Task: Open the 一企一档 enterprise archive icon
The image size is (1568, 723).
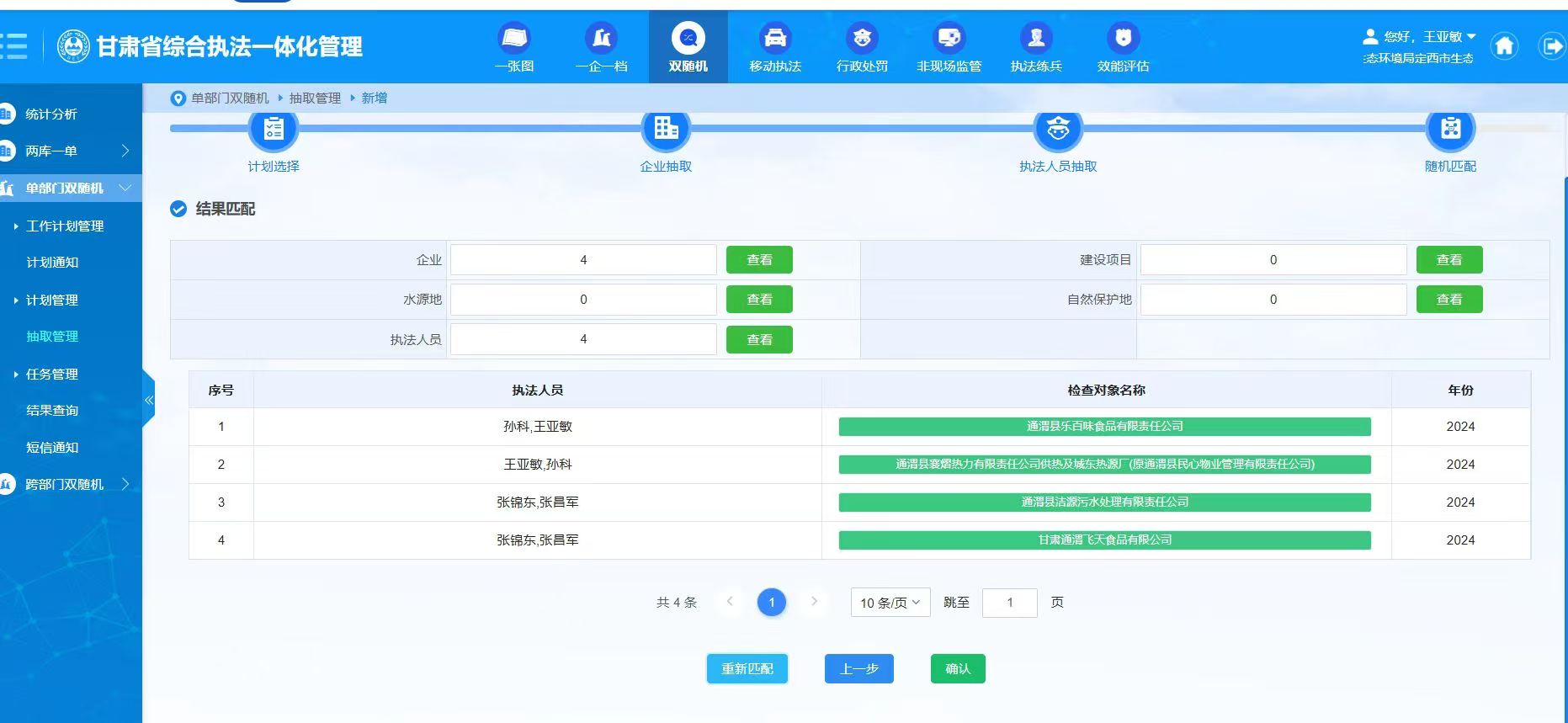Action: (x=601, y=39)
